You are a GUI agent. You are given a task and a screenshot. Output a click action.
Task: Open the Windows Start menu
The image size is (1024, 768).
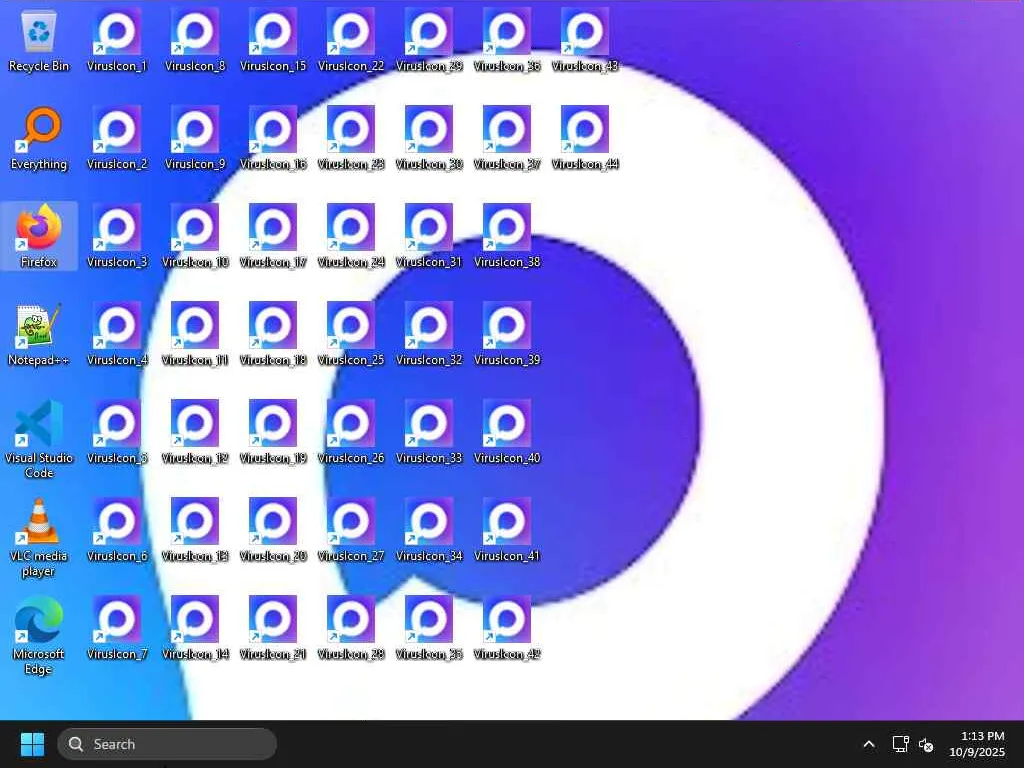32,744
